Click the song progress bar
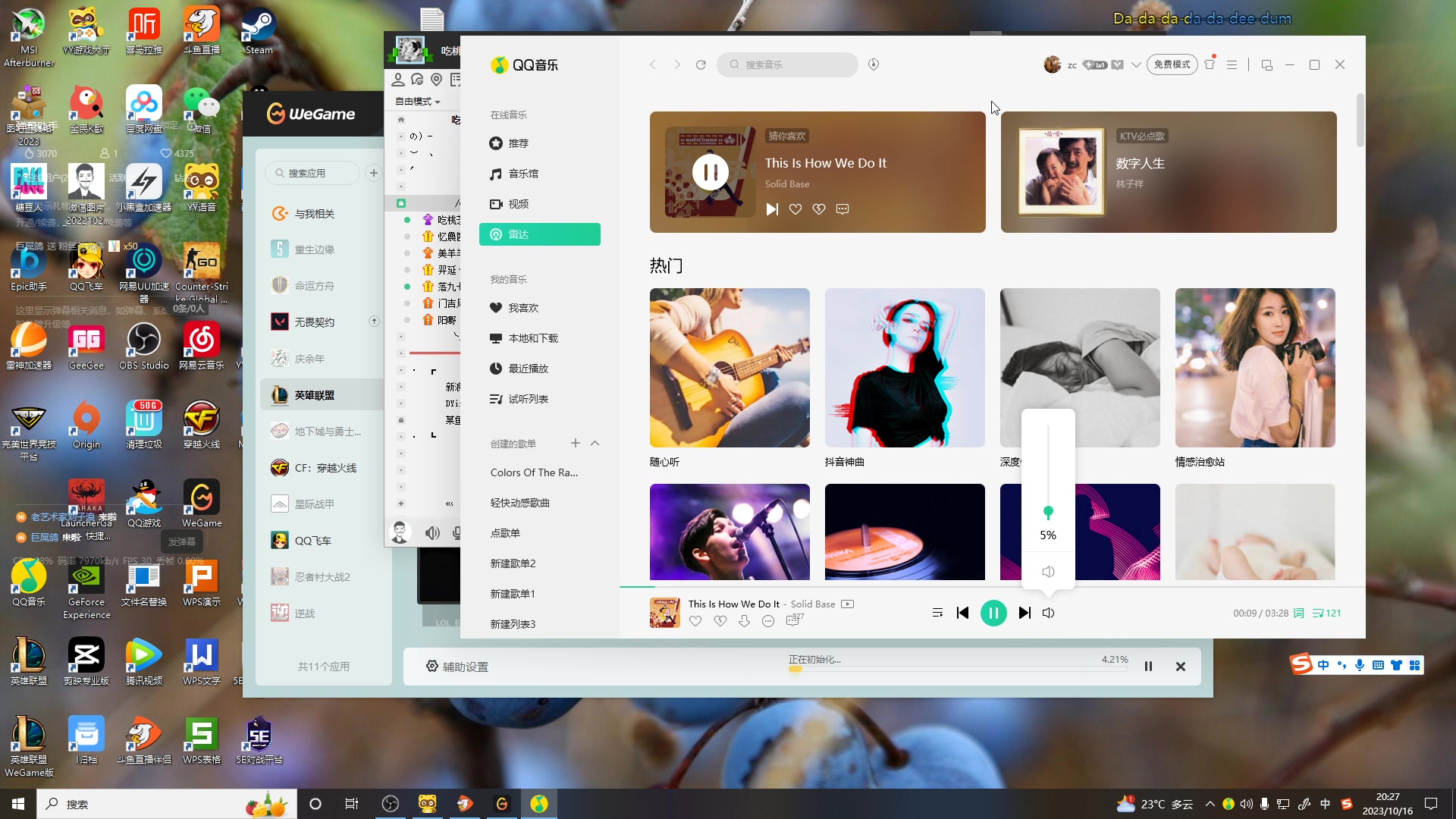Image resolution: width=1456 pixels, height=819 pixels. [x=993, y=587]
